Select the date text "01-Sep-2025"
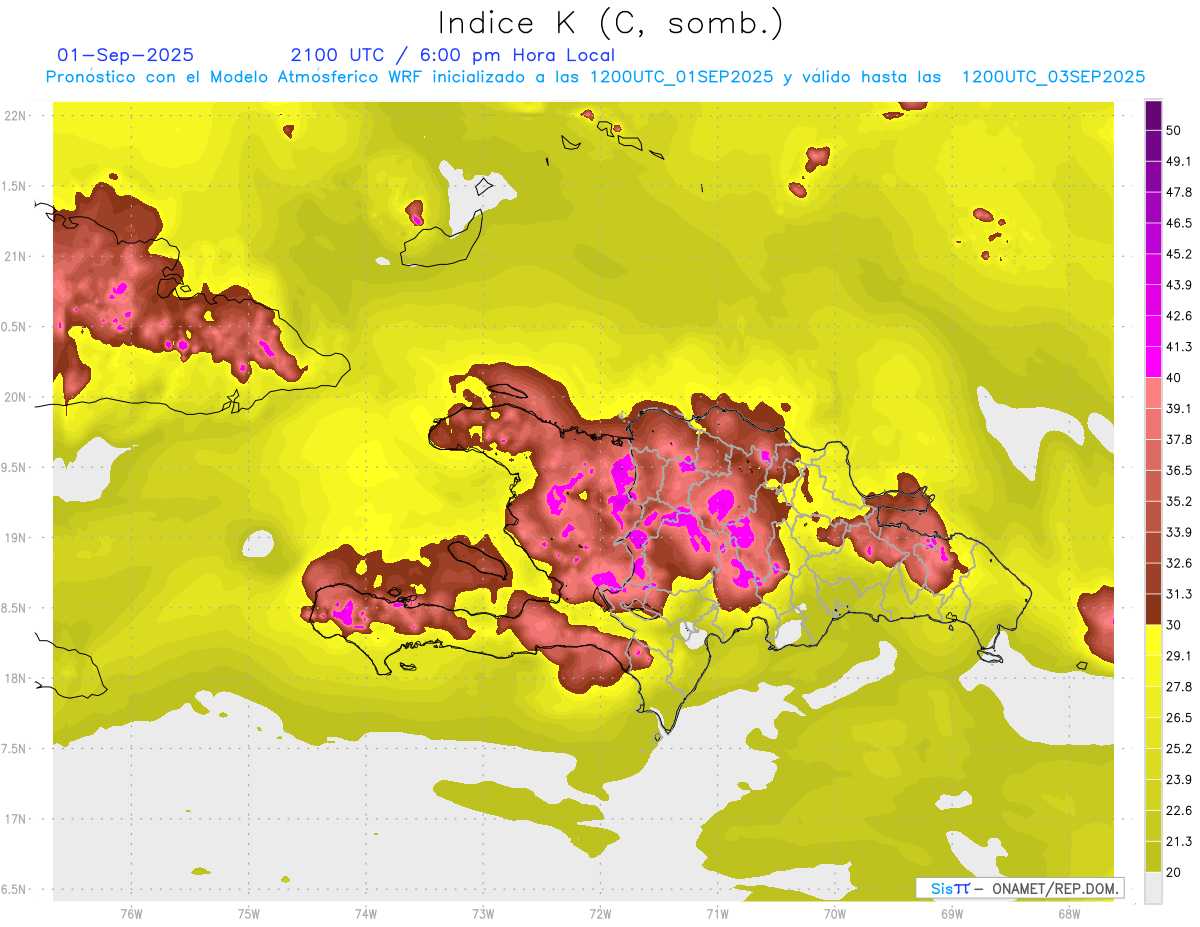Screen dimensions: 1200x927 (126, 55)
